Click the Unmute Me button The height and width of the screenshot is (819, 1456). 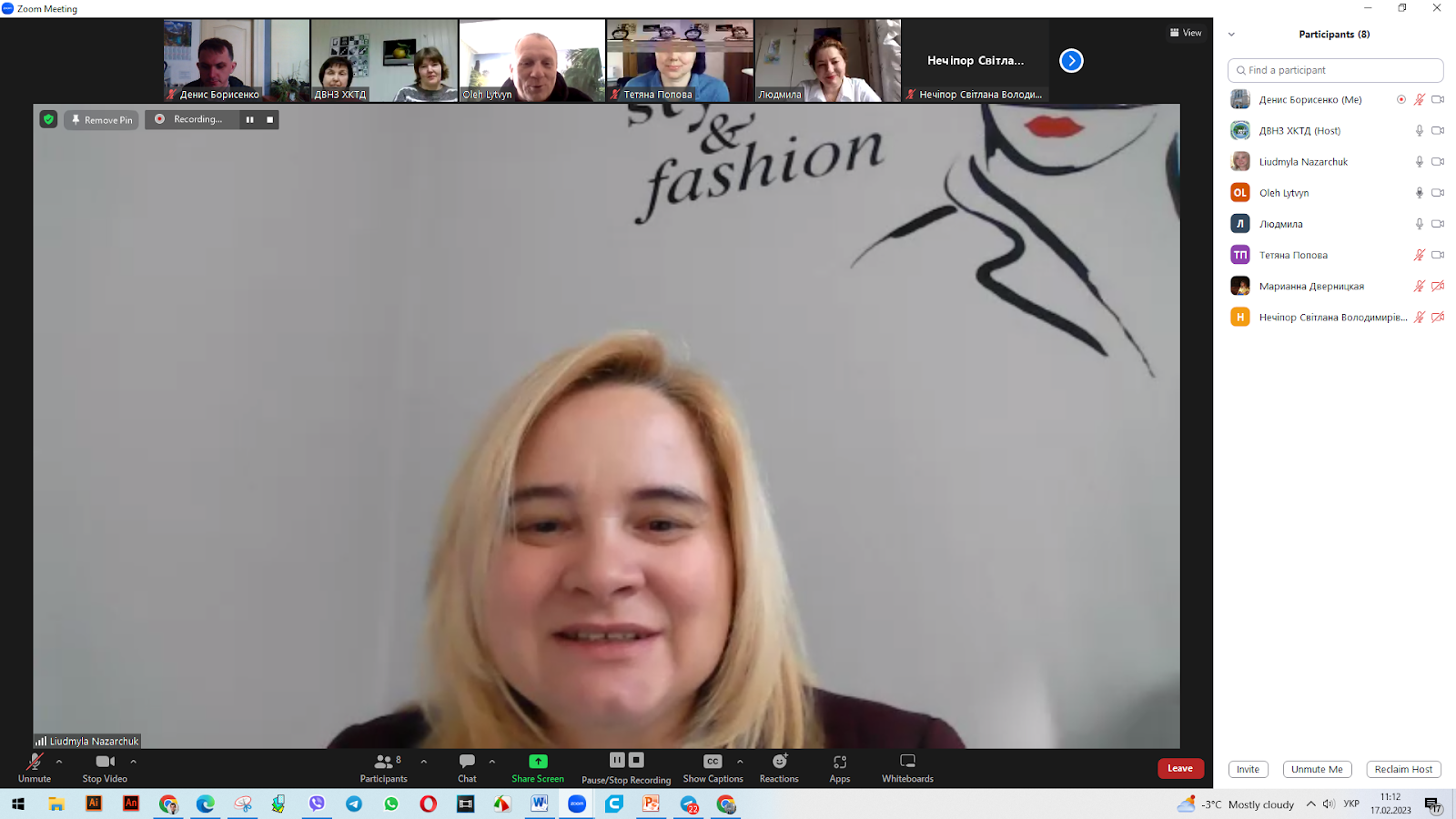[1317, 769]
